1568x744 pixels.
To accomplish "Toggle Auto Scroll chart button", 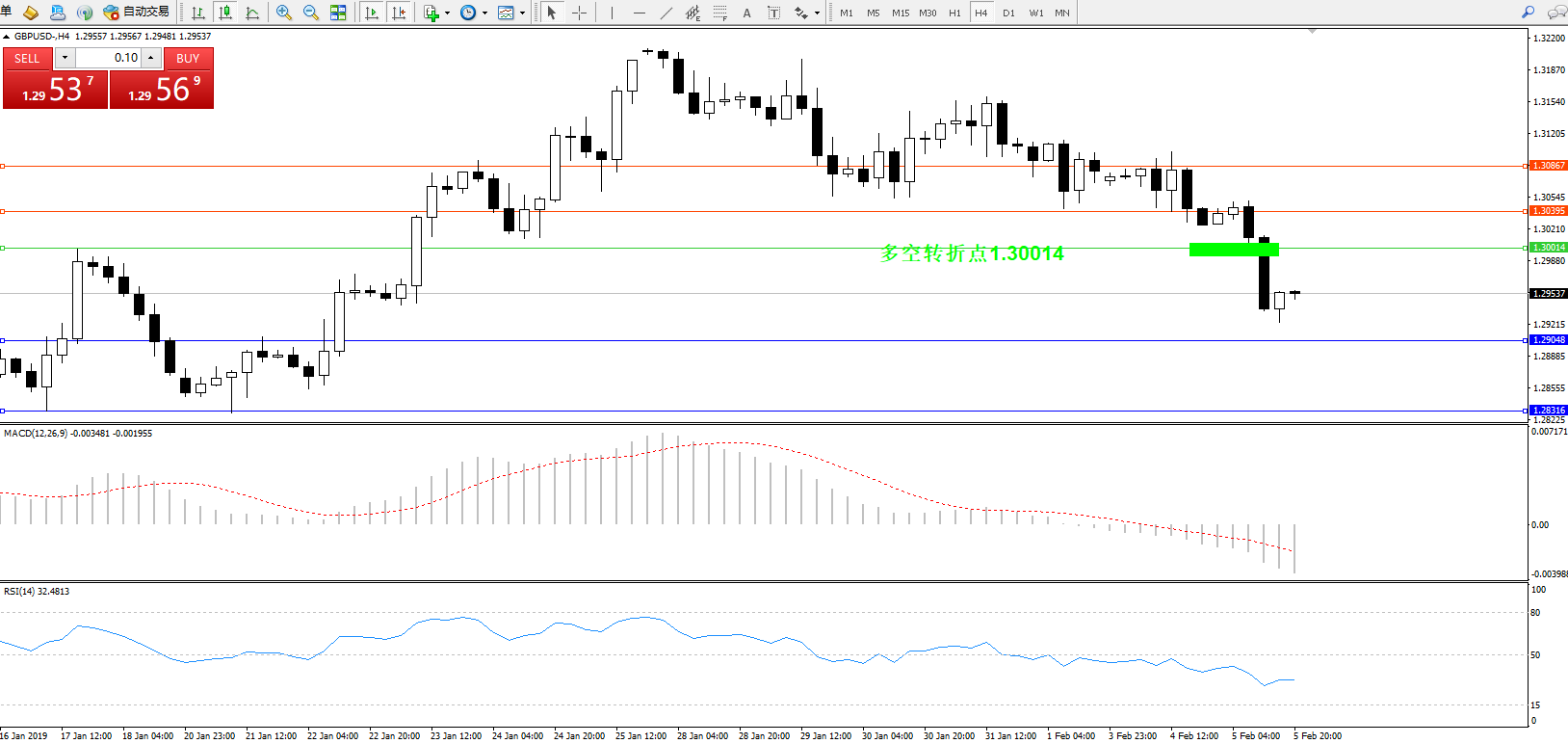I will (372, 13).
